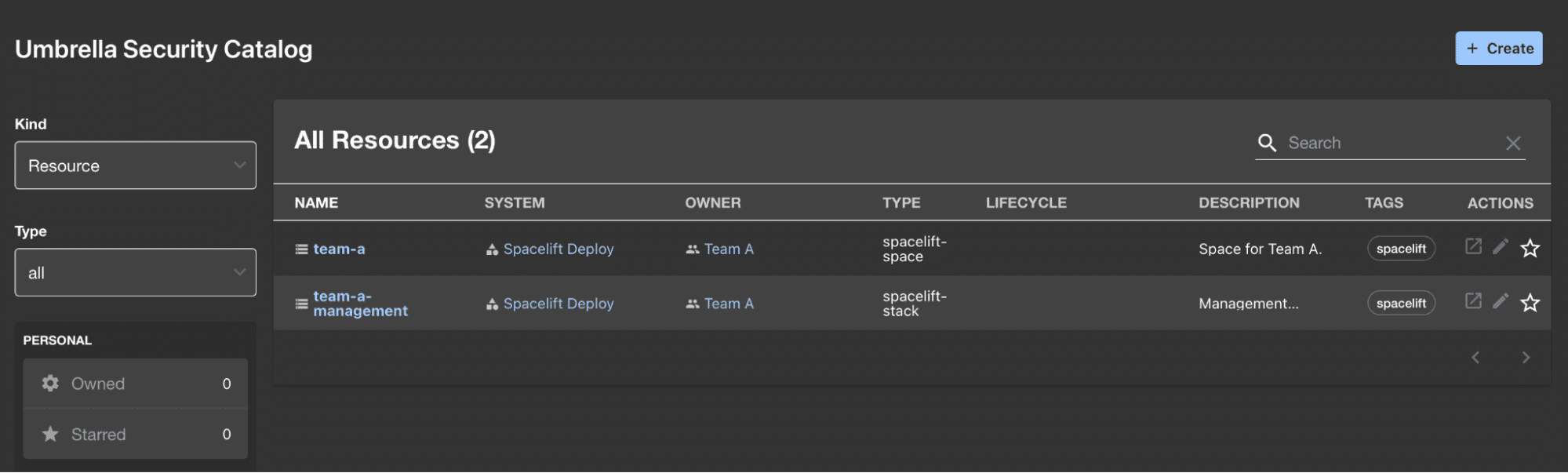Select the Owned filter in Personal
1568x473 pixels.
(135, 384)
